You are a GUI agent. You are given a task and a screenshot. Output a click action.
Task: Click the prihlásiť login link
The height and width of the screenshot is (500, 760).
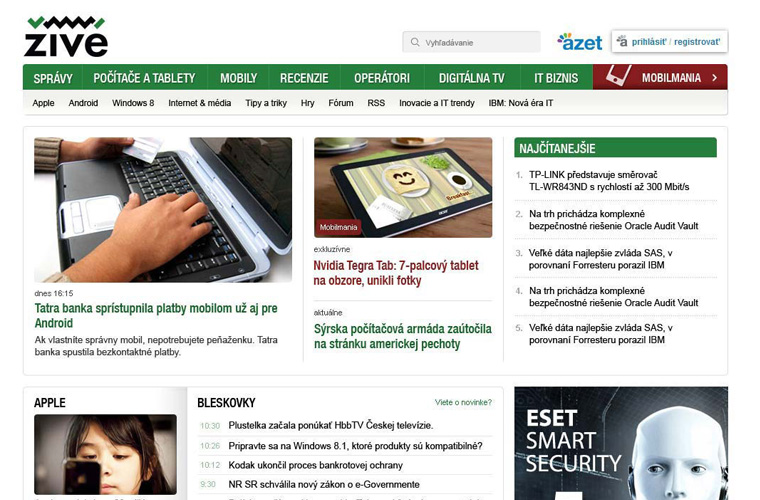click(x=649, y=42)
